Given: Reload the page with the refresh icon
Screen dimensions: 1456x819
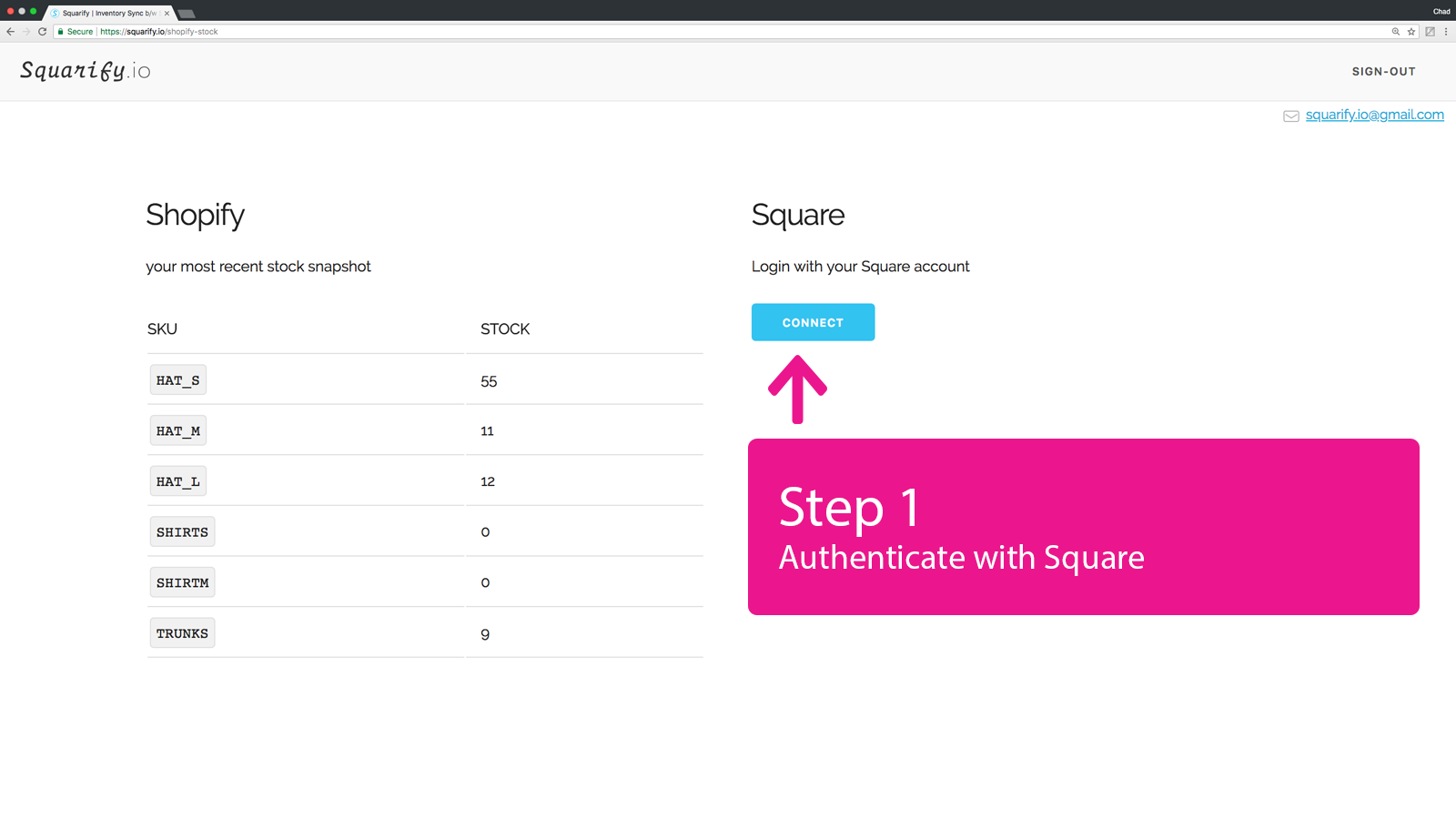Looking at the screenshot, I should coord(42,31).
